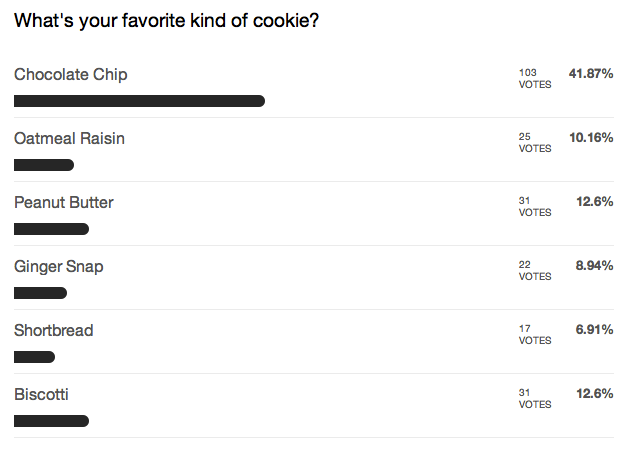
Task: Click the Ginger Snap result bar
Action: (40, 293)
